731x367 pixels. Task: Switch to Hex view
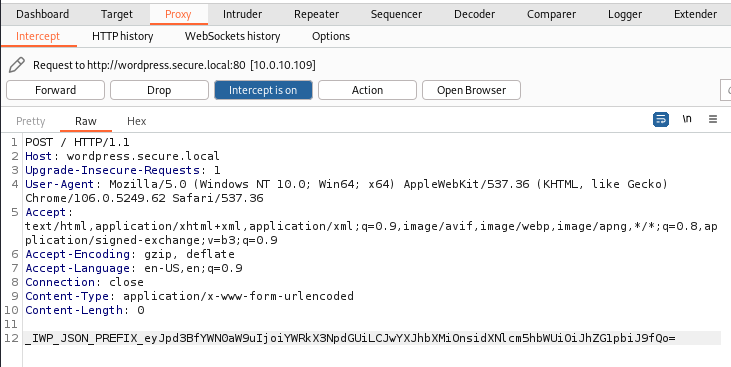137,121
